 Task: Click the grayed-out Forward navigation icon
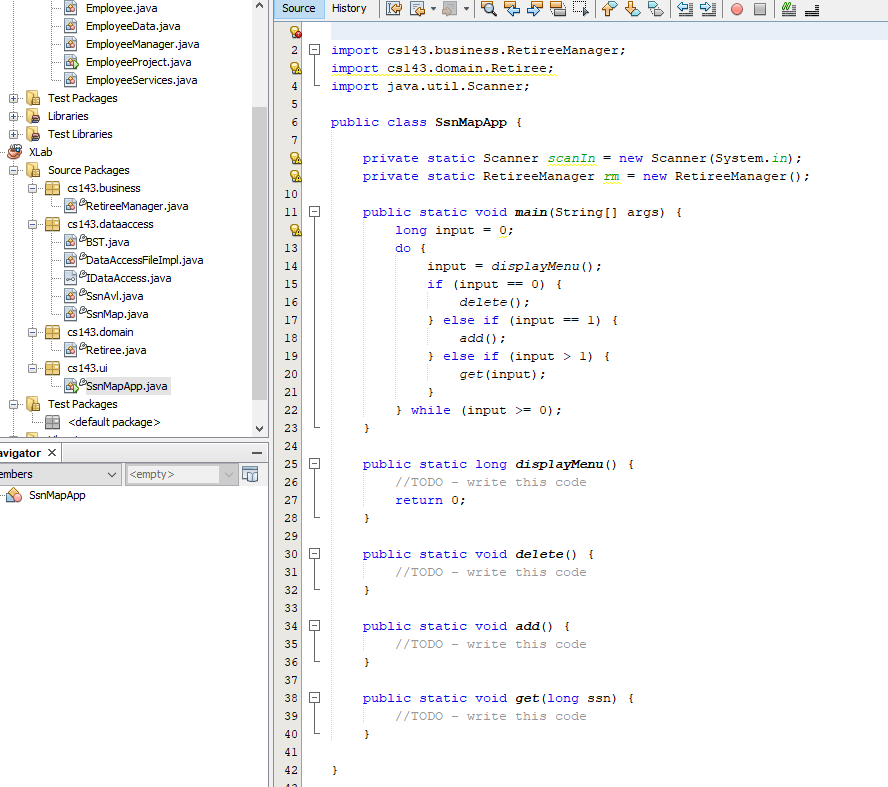[x=450, y=8]
